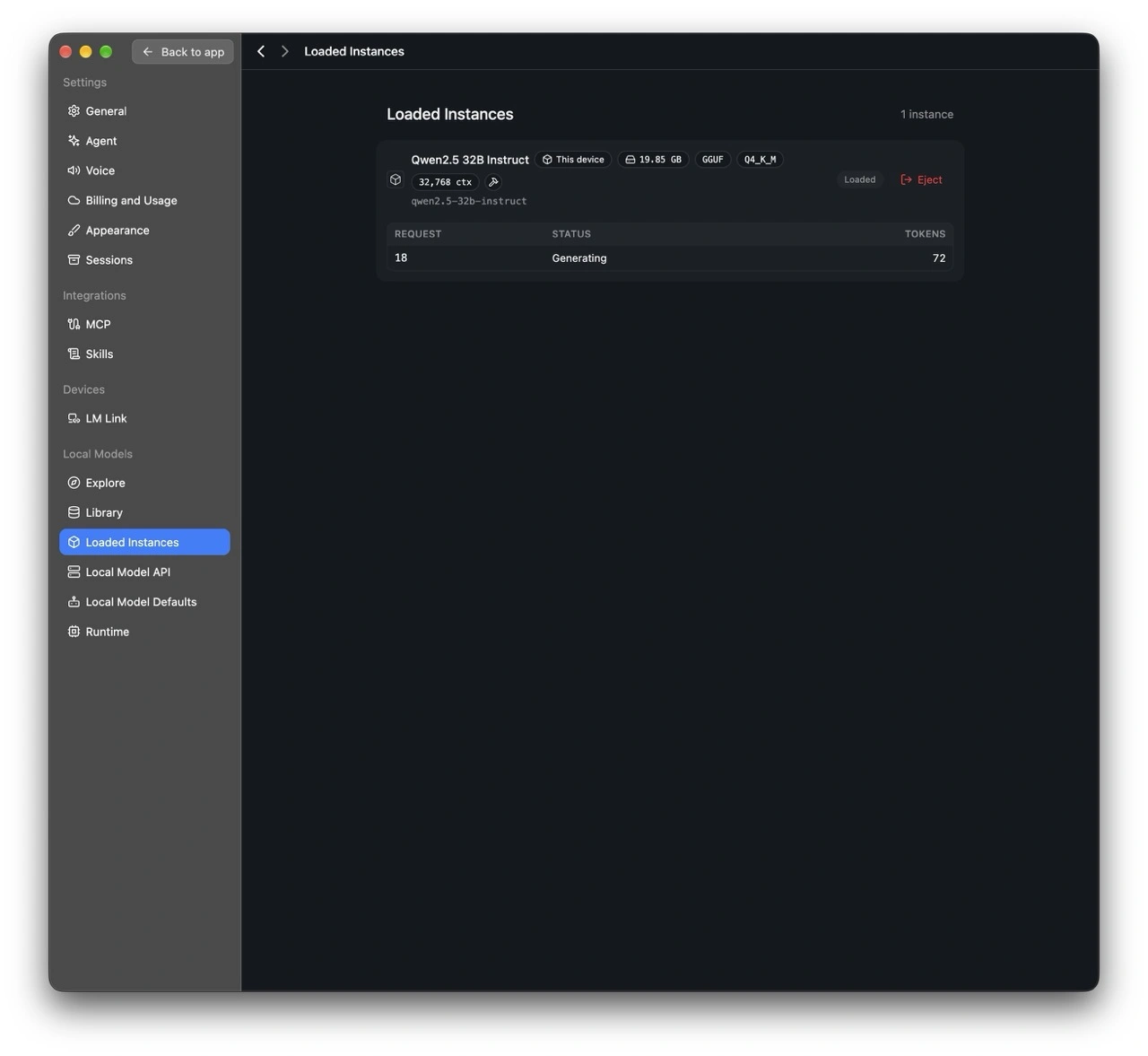
Task: Open the Agent settings page
Action: 144,141
